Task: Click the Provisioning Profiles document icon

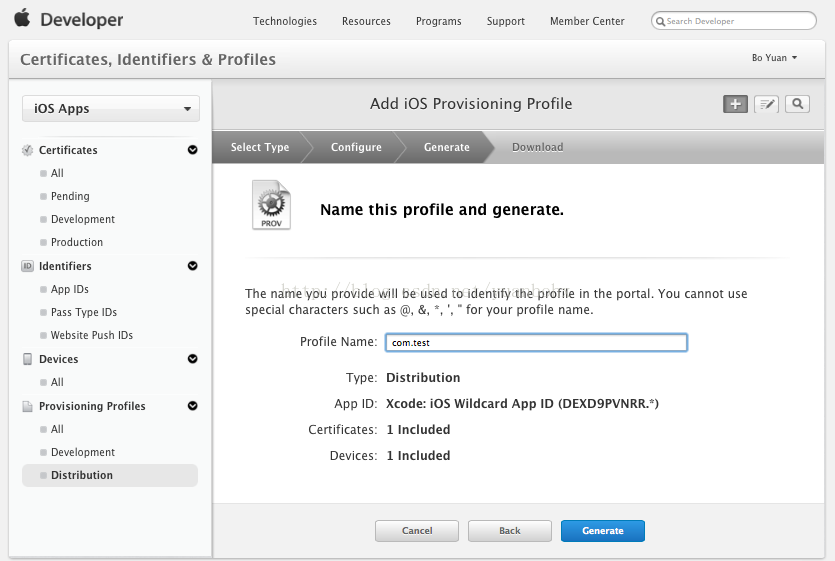Action: (28, 406)
